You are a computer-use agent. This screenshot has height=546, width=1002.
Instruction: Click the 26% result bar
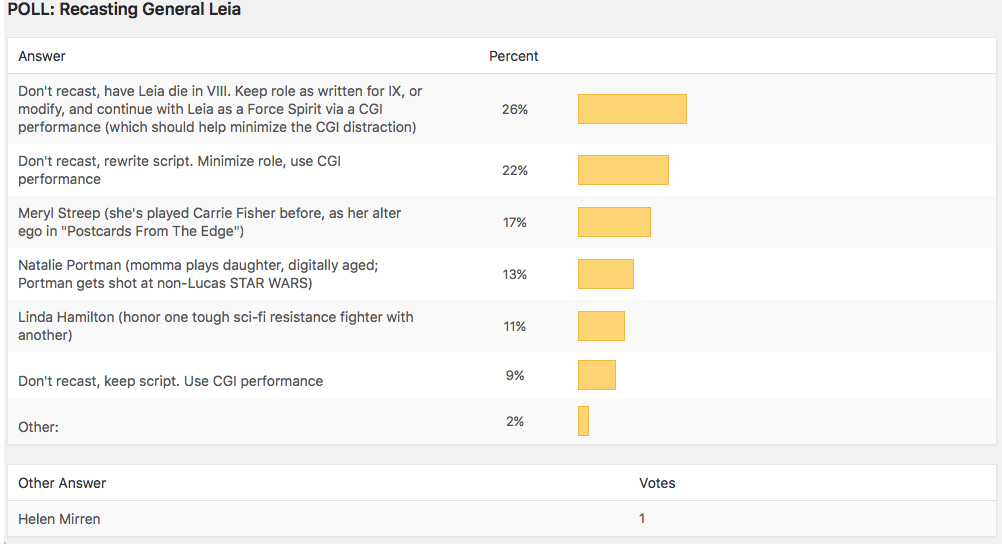point(632,109)
